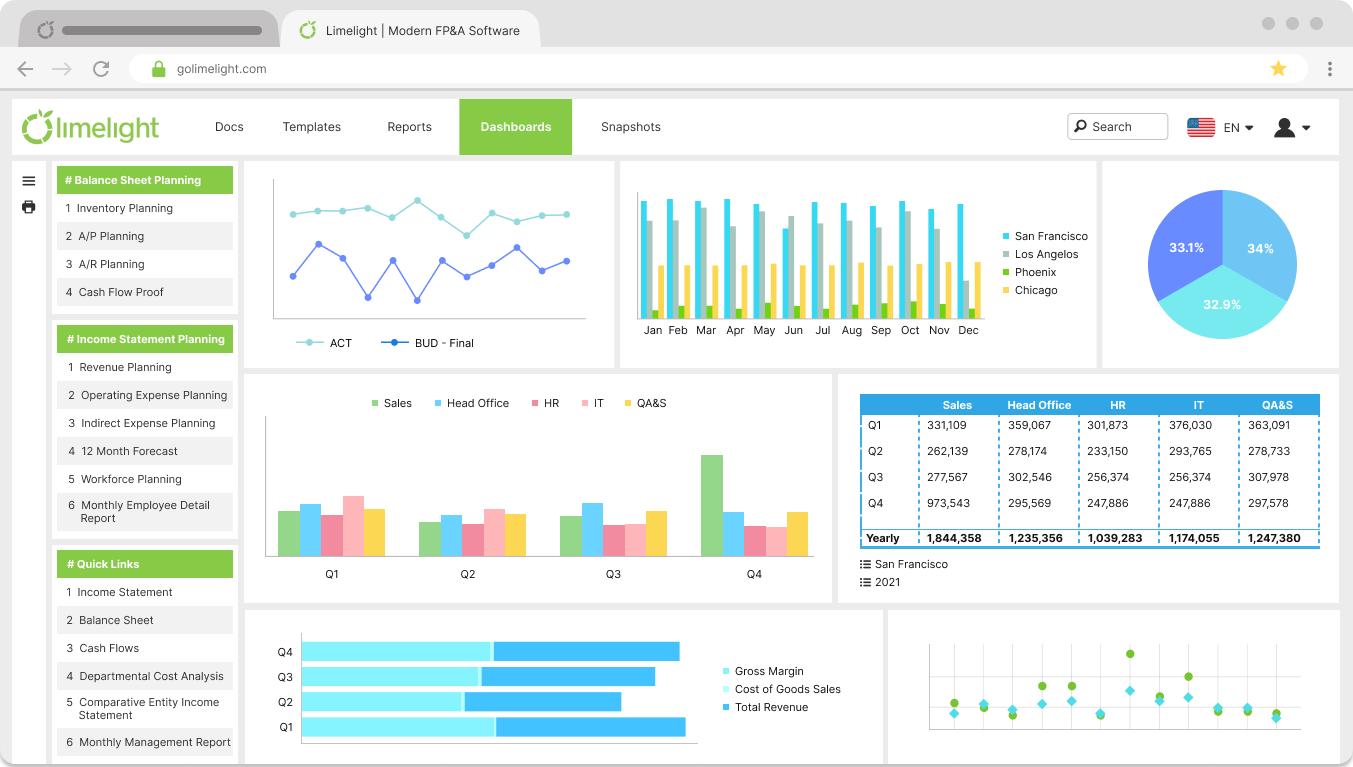This screenshot has width=1353, height=767.
Task: Open the user profile icon
Action: [1283, 126]
